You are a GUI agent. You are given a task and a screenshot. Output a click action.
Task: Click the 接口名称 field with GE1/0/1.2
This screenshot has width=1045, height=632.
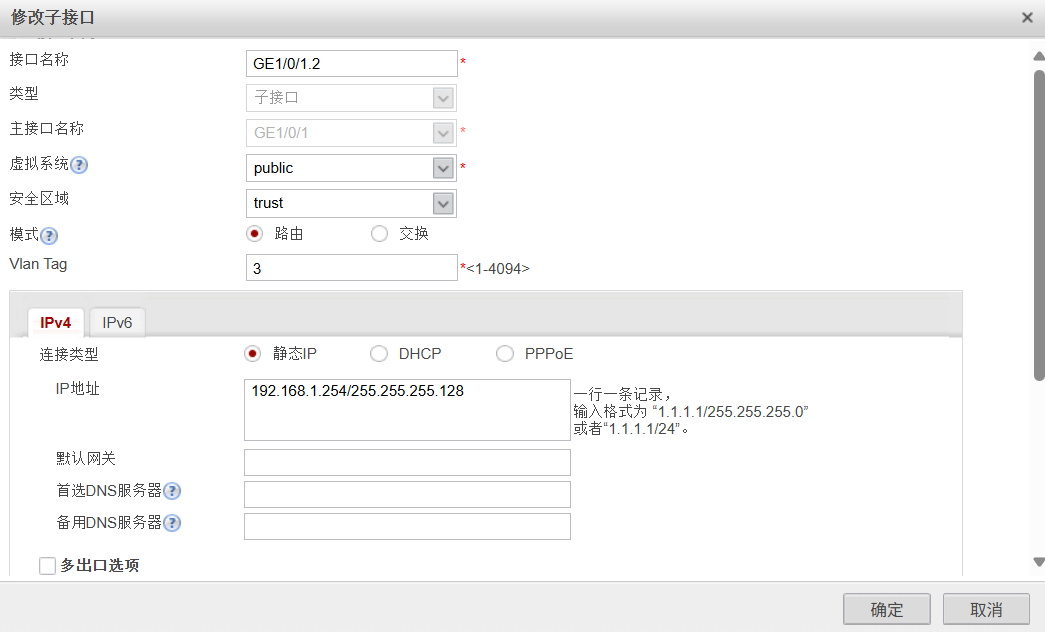(x=351, y=63)
